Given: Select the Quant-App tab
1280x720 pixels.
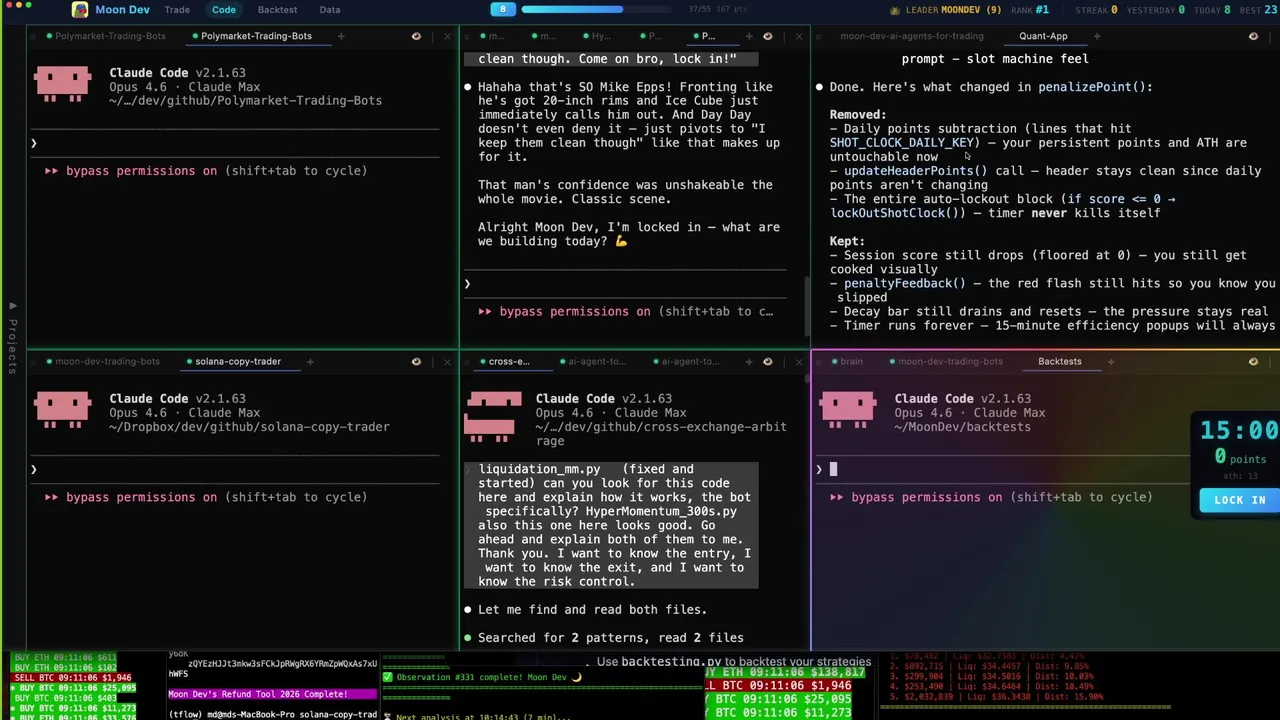Looking at the screenshot, I should [1043, 36].
